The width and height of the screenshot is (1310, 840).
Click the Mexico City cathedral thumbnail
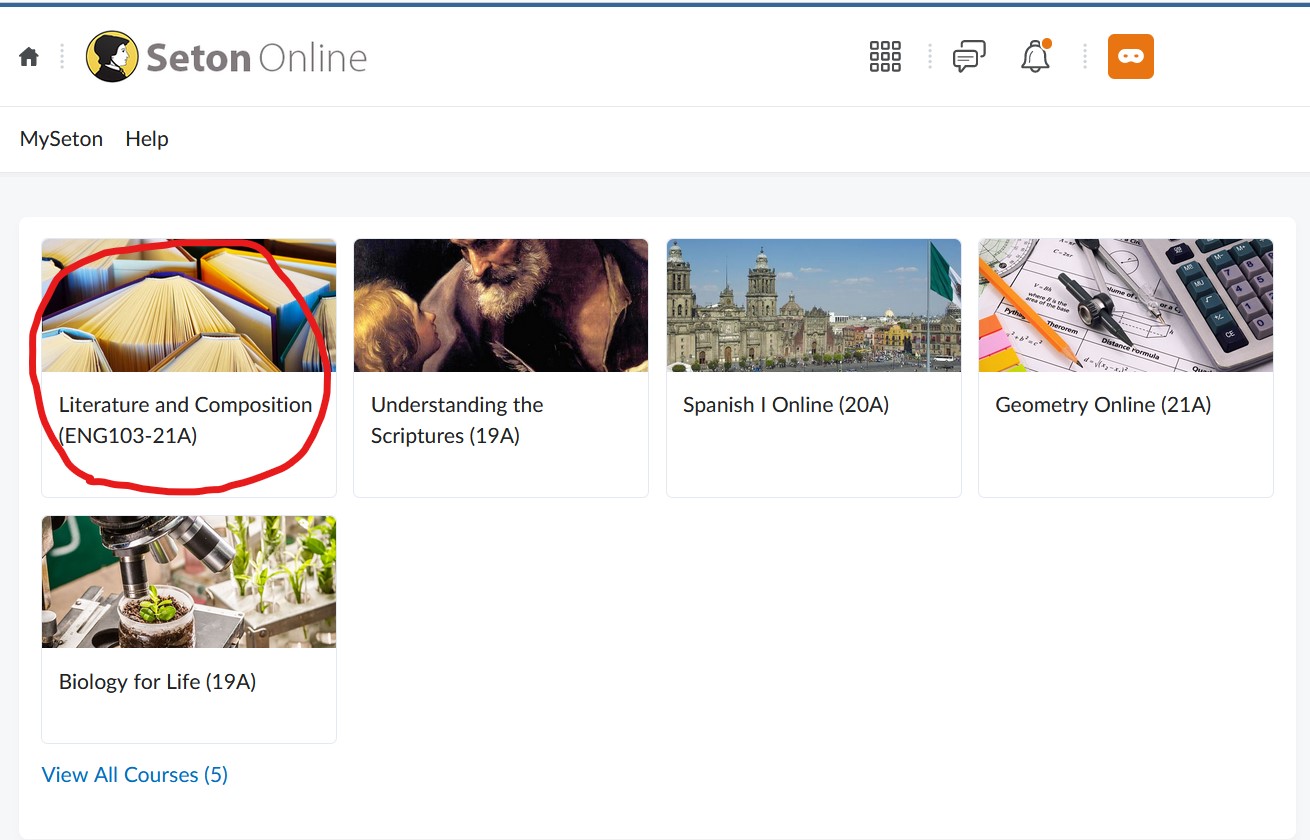pyautogui.click(x=814, y=305)
